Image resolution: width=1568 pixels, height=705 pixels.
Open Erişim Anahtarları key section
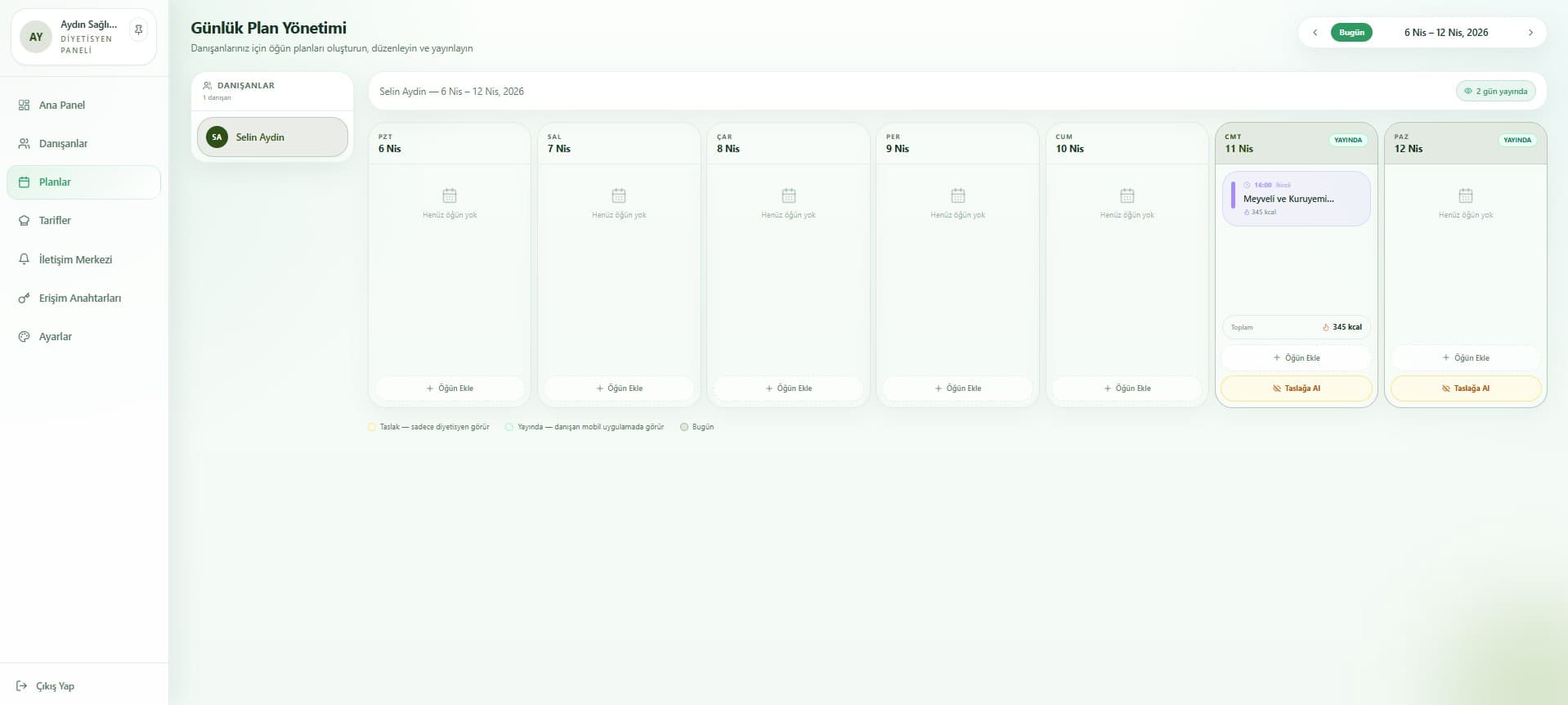[79, 298]
